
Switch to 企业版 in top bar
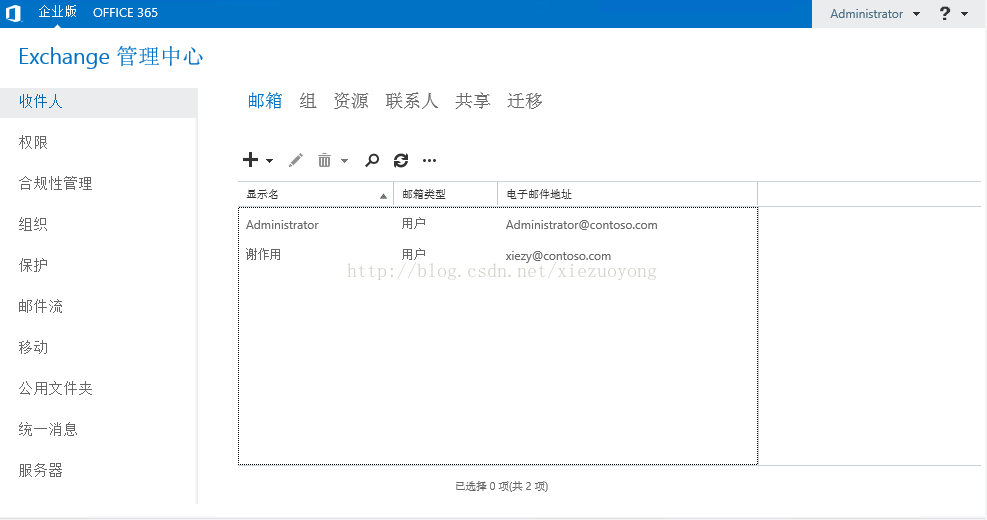(x=57, y=12)
